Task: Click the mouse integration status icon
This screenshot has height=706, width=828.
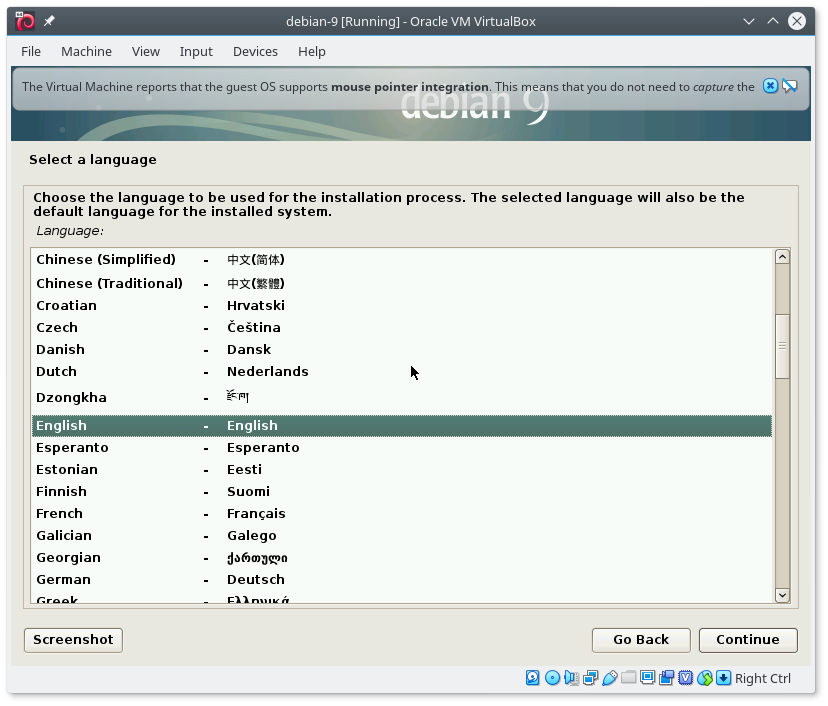Action: [x=705, y=678]
